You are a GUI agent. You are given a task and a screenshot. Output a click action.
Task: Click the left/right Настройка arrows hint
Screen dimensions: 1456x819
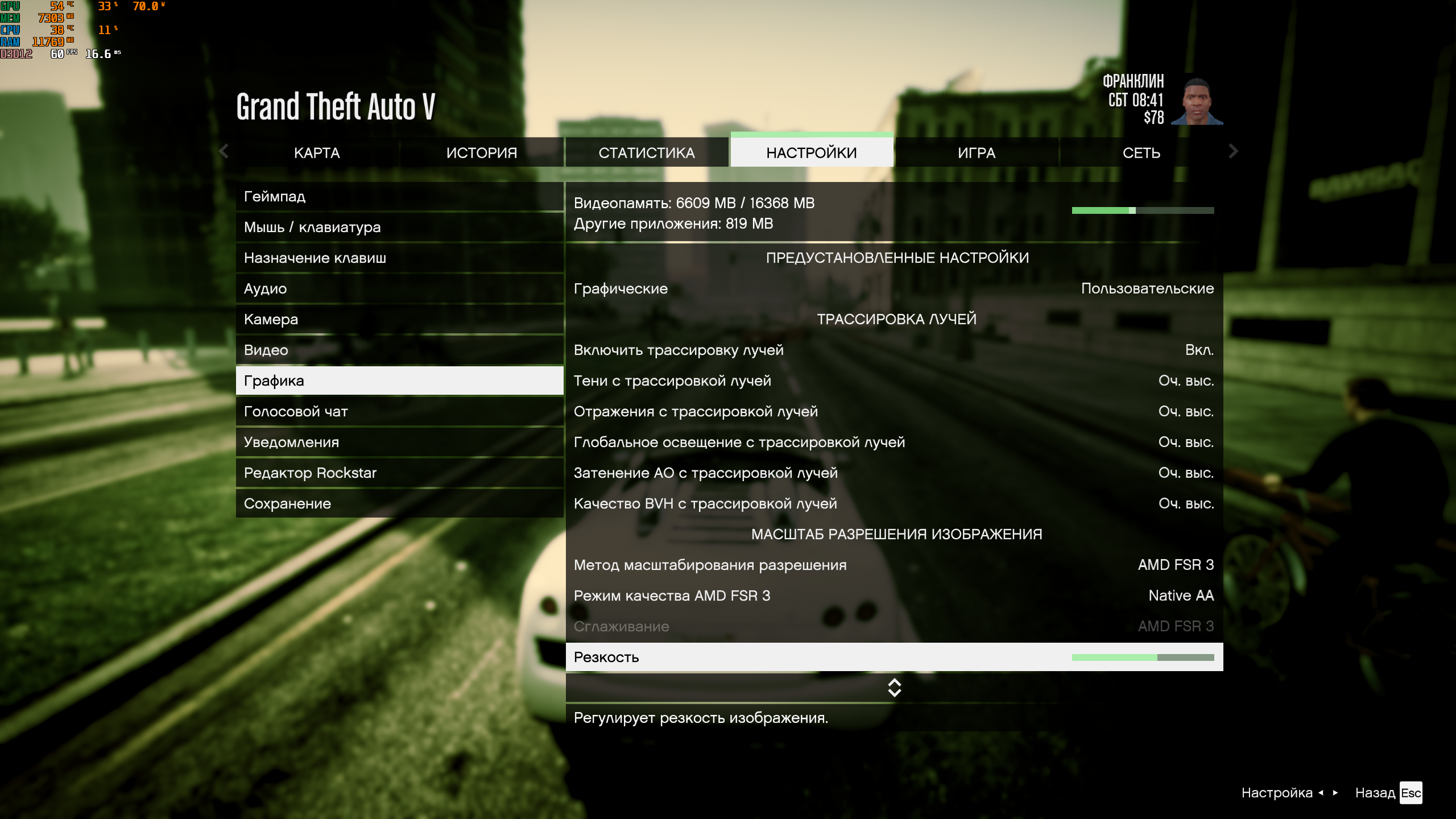[1328, 793]
